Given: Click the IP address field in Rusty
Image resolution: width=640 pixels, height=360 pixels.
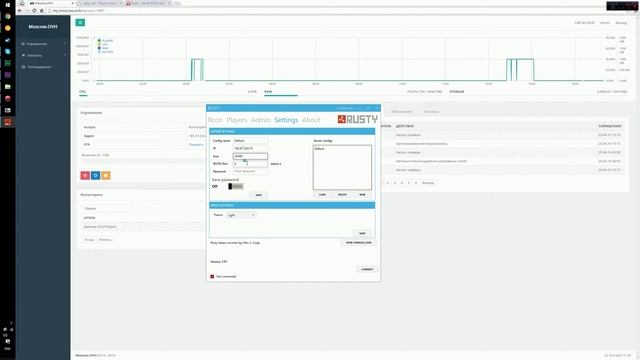Looking at the screenshot, I should point(250,148).
